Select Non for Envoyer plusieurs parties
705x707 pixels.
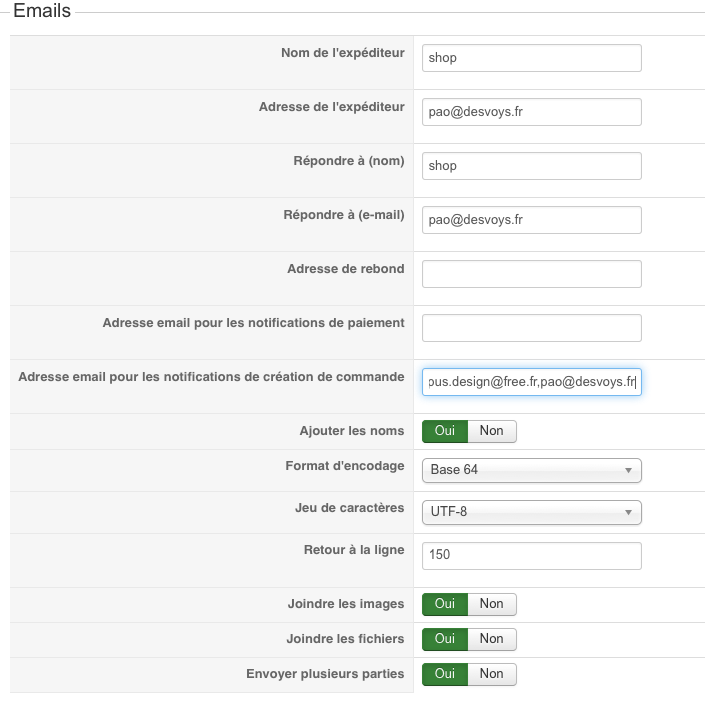coord(492,674)
